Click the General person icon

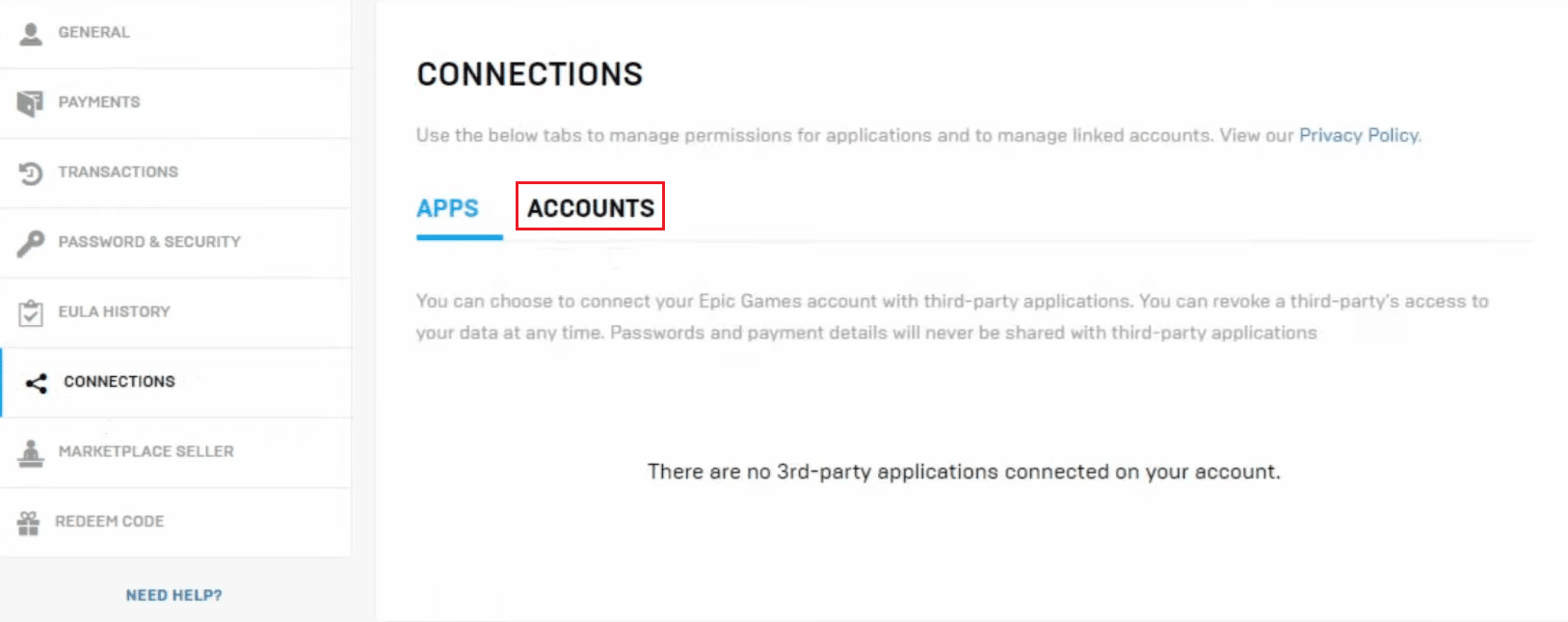[x=31, y=34]
